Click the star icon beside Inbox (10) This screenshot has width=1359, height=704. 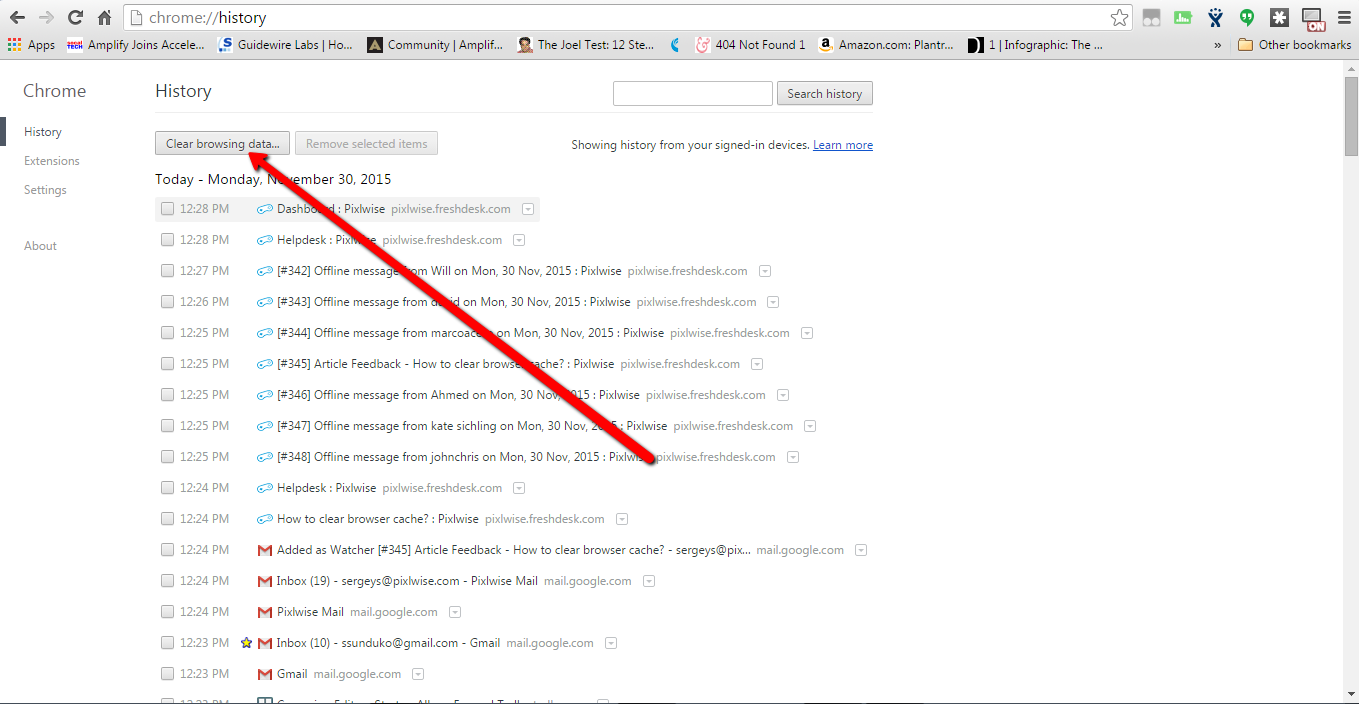tap(247, 643)
